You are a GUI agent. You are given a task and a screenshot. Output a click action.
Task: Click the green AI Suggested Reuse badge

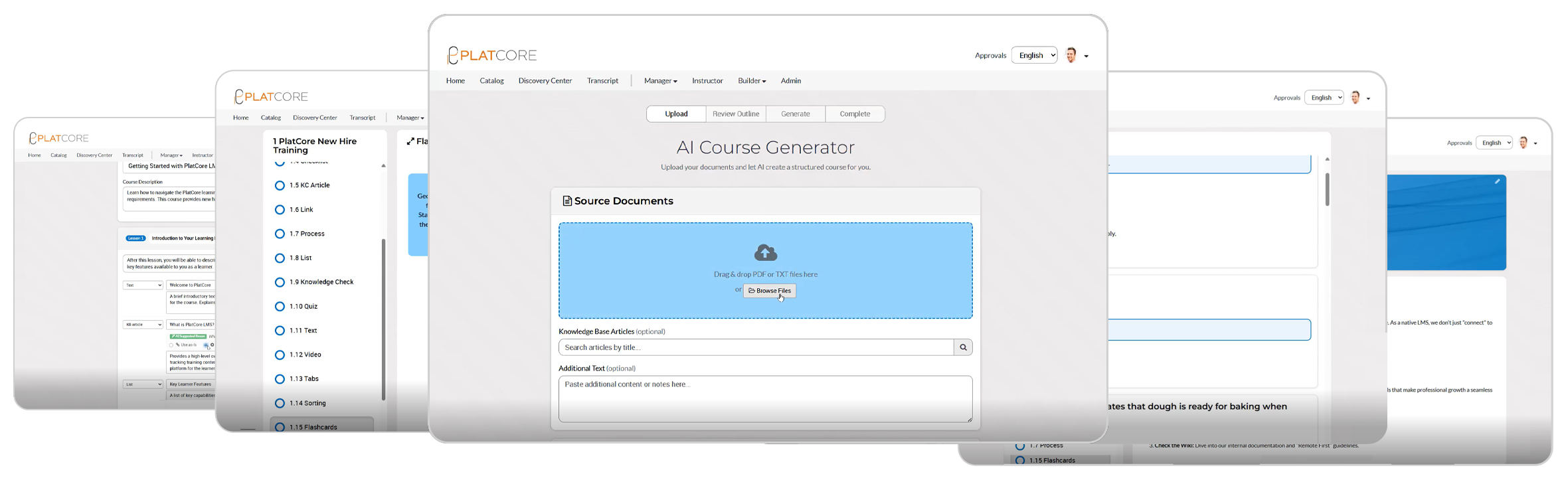coord(188,337)
